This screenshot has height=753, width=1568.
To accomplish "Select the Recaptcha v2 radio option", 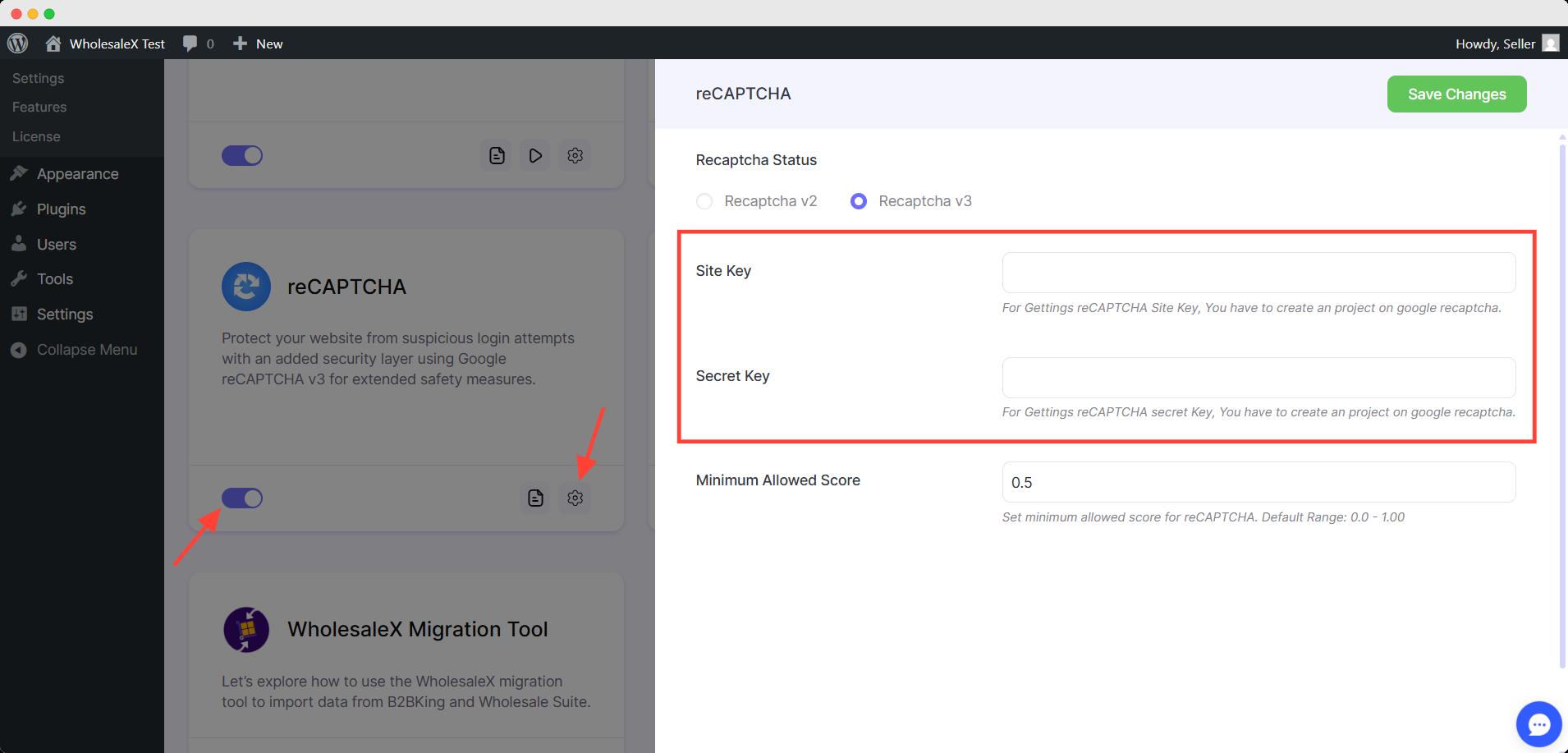I will (x=704, y=201).
